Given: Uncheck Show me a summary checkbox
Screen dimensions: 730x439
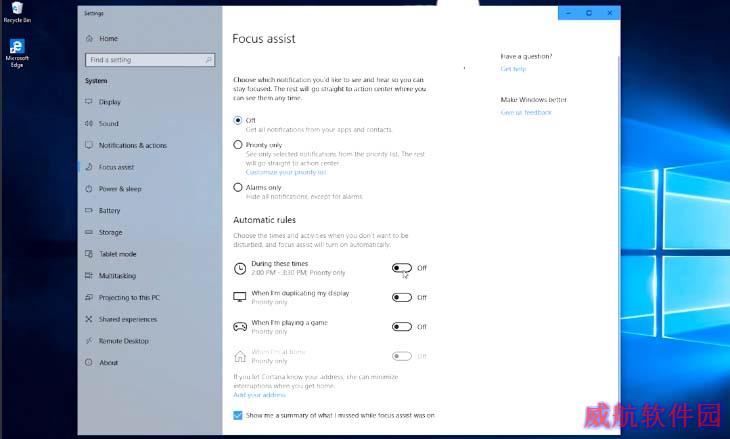Looking at the screenshot, I should click(x=238, y=415).
